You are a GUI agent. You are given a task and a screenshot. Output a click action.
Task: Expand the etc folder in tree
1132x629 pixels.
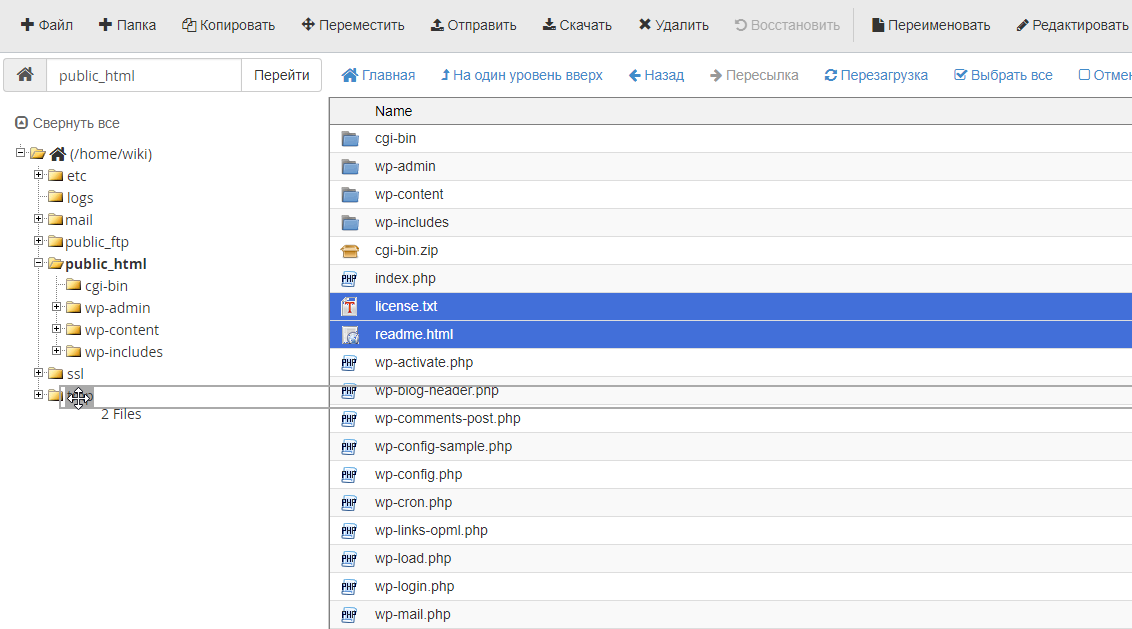point(39,175)
